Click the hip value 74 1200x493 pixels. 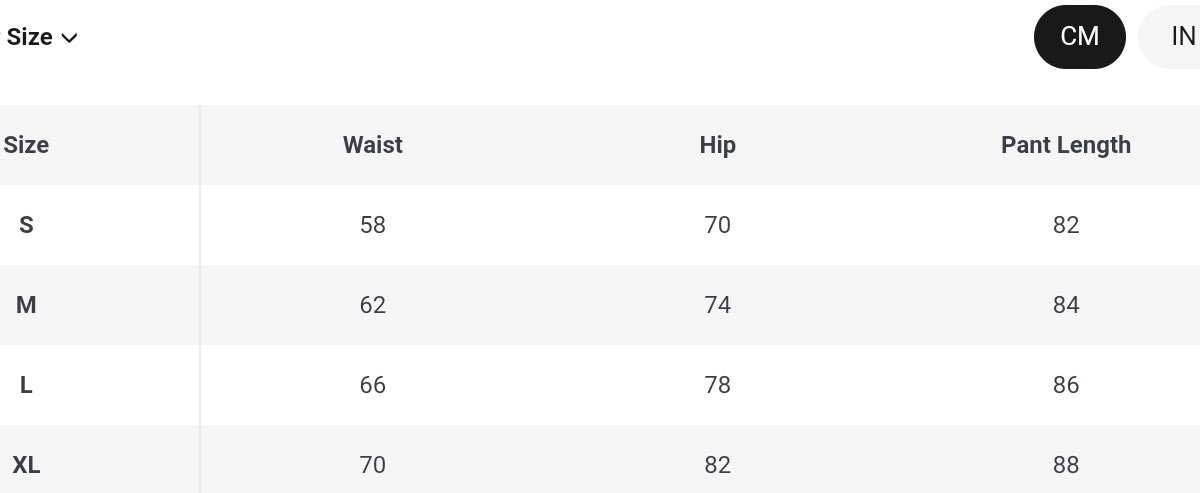tap(718, 305)
